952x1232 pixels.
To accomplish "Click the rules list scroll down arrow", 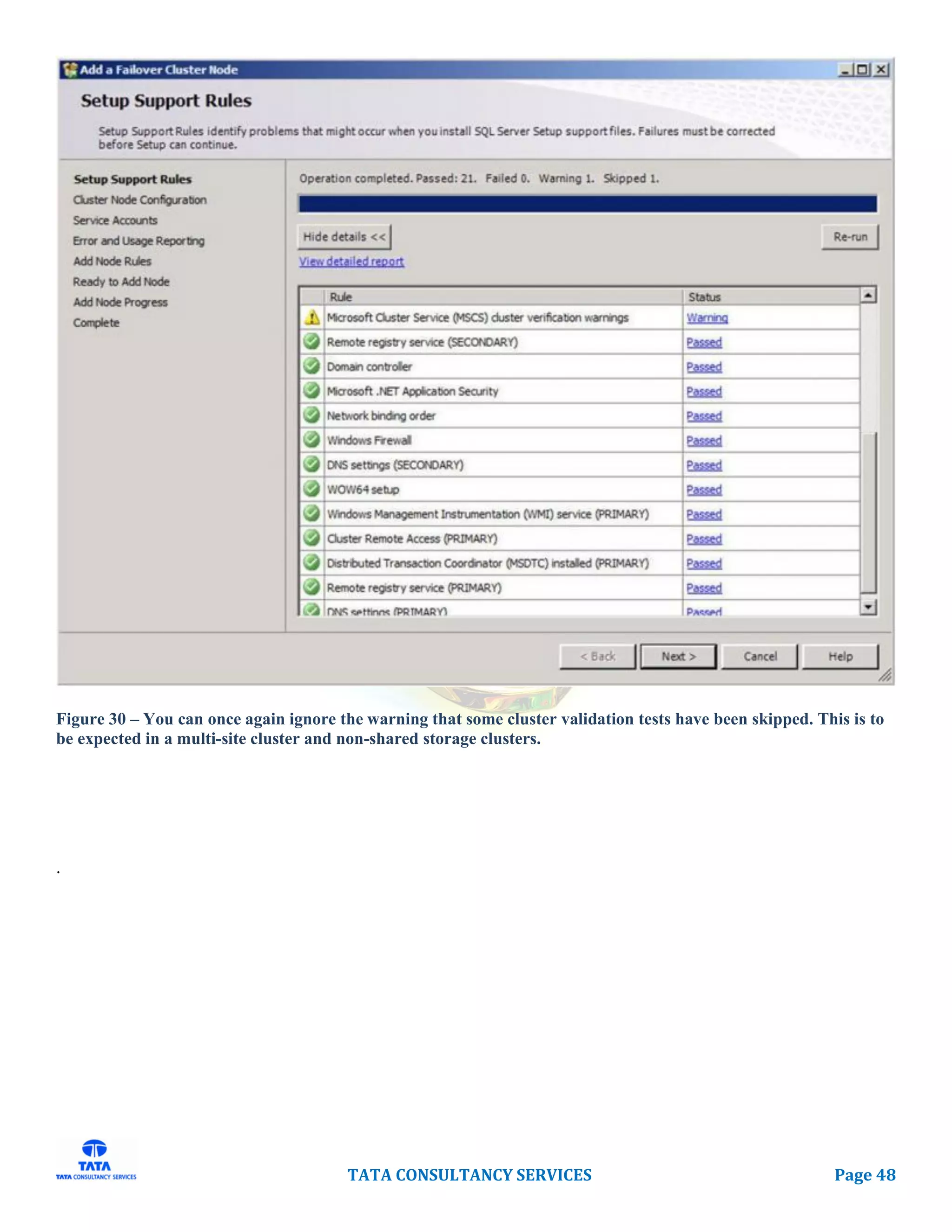I will coord(868,607).
